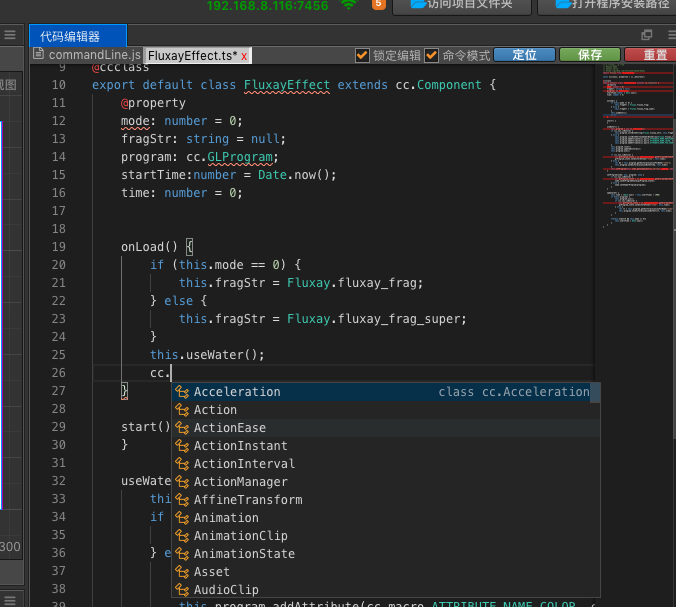Click the green wifi signal icon
This screenshot has width=676, height=607.
coord(349,5)
